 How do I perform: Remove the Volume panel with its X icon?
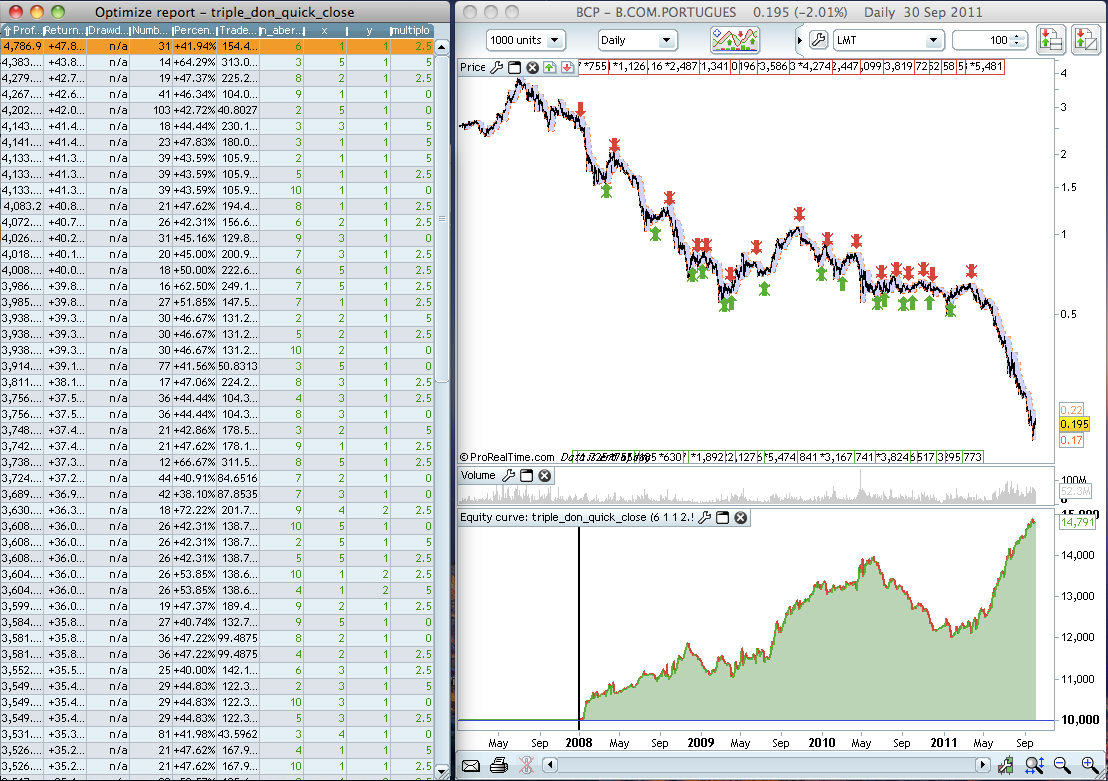545,476
